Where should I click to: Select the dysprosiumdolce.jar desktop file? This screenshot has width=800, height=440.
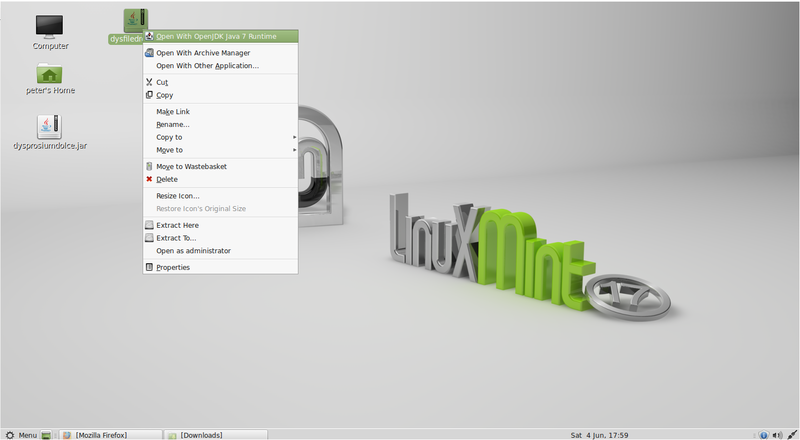pyautogui.click(x=49, y=132)
